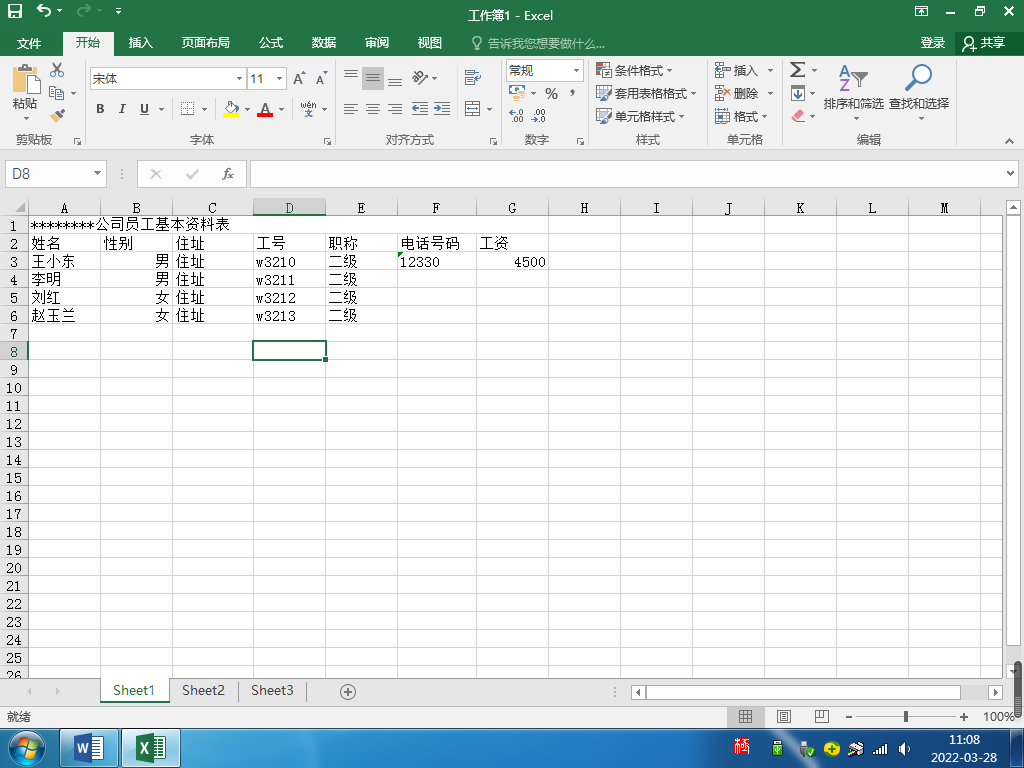Apply red font color swatch
The image size is (1024, 768).
[x=265, y=109]
